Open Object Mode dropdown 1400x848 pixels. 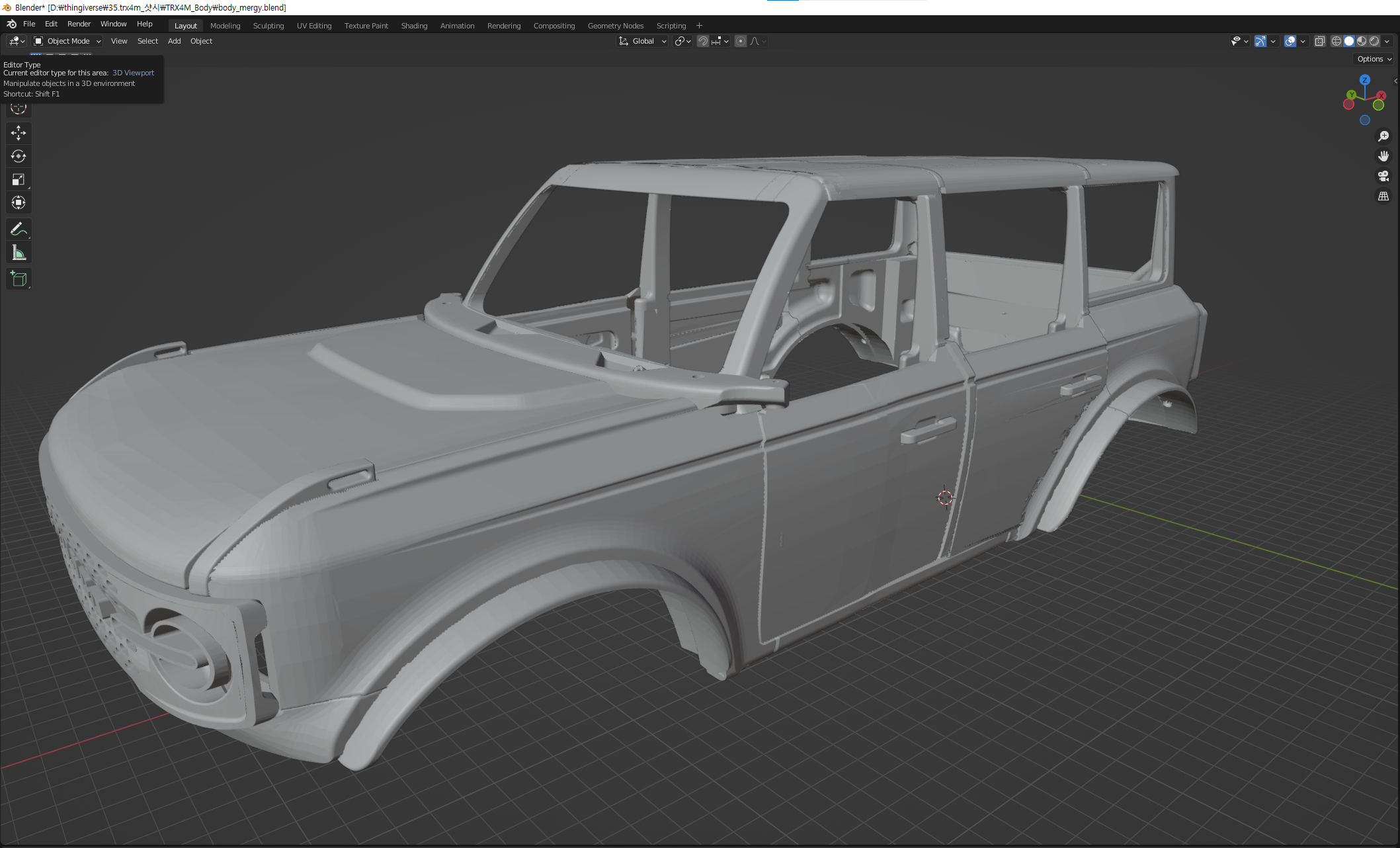67,41
